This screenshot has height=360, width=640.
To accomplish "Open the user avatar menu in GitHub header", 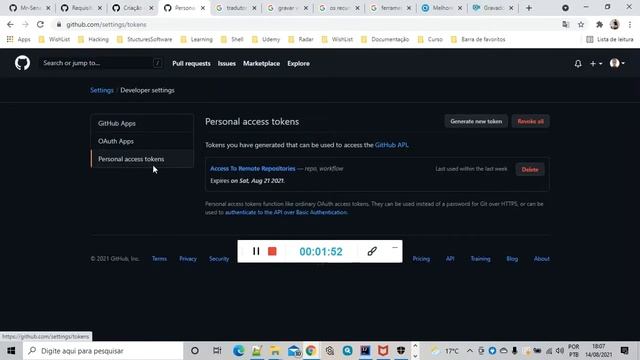I will [x=617, y=63].
